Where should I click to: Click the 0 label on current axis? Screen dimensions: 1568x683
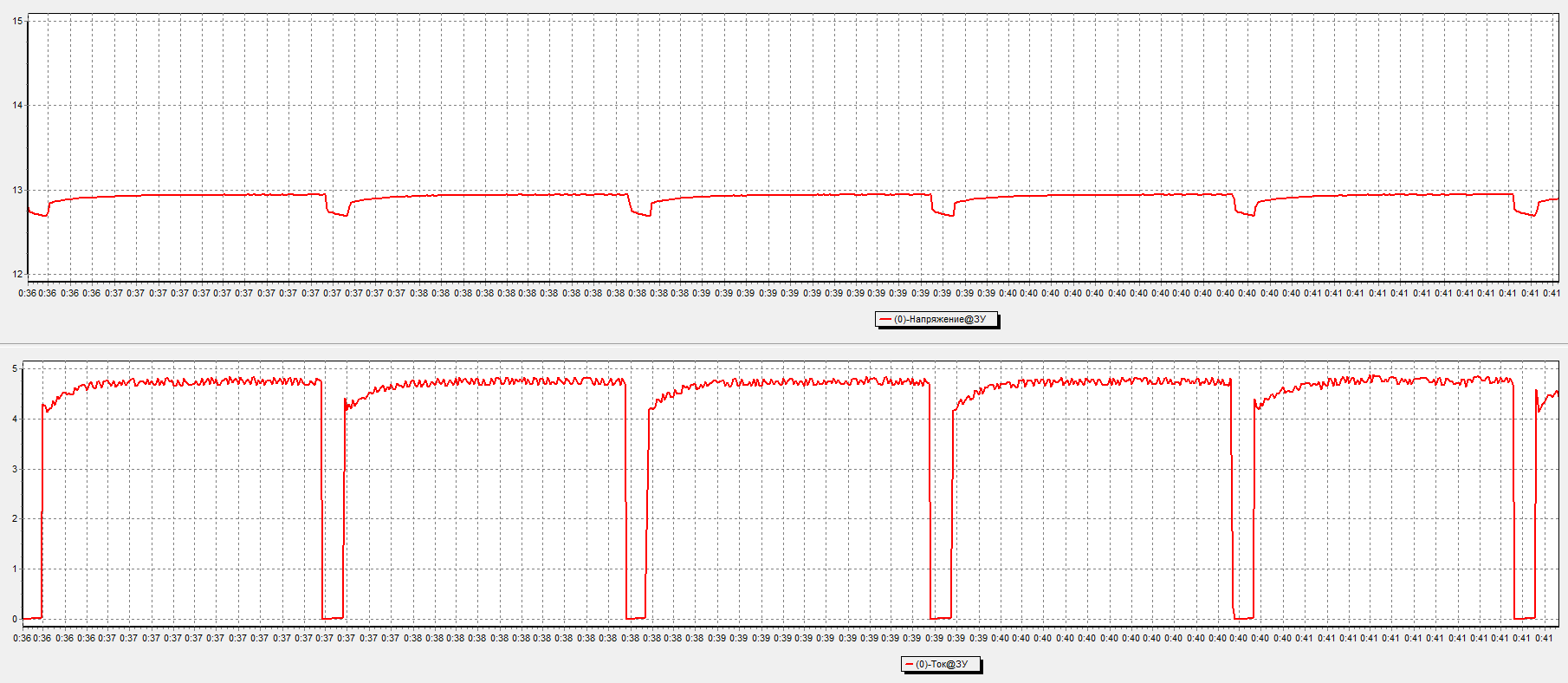(x=15, y=619)
